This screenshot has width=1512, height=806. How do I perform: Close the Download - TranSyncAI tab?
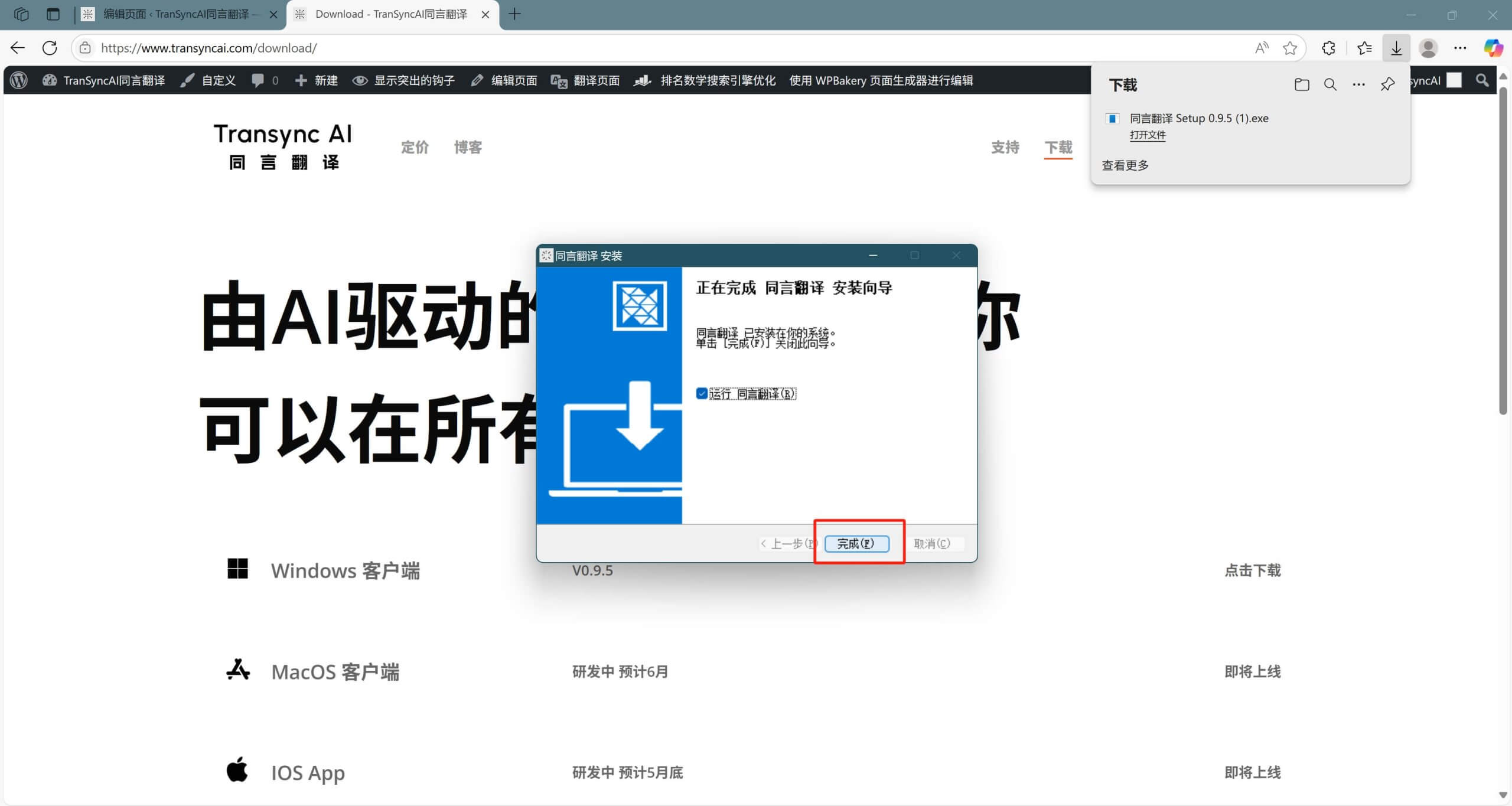click(485, 14)
